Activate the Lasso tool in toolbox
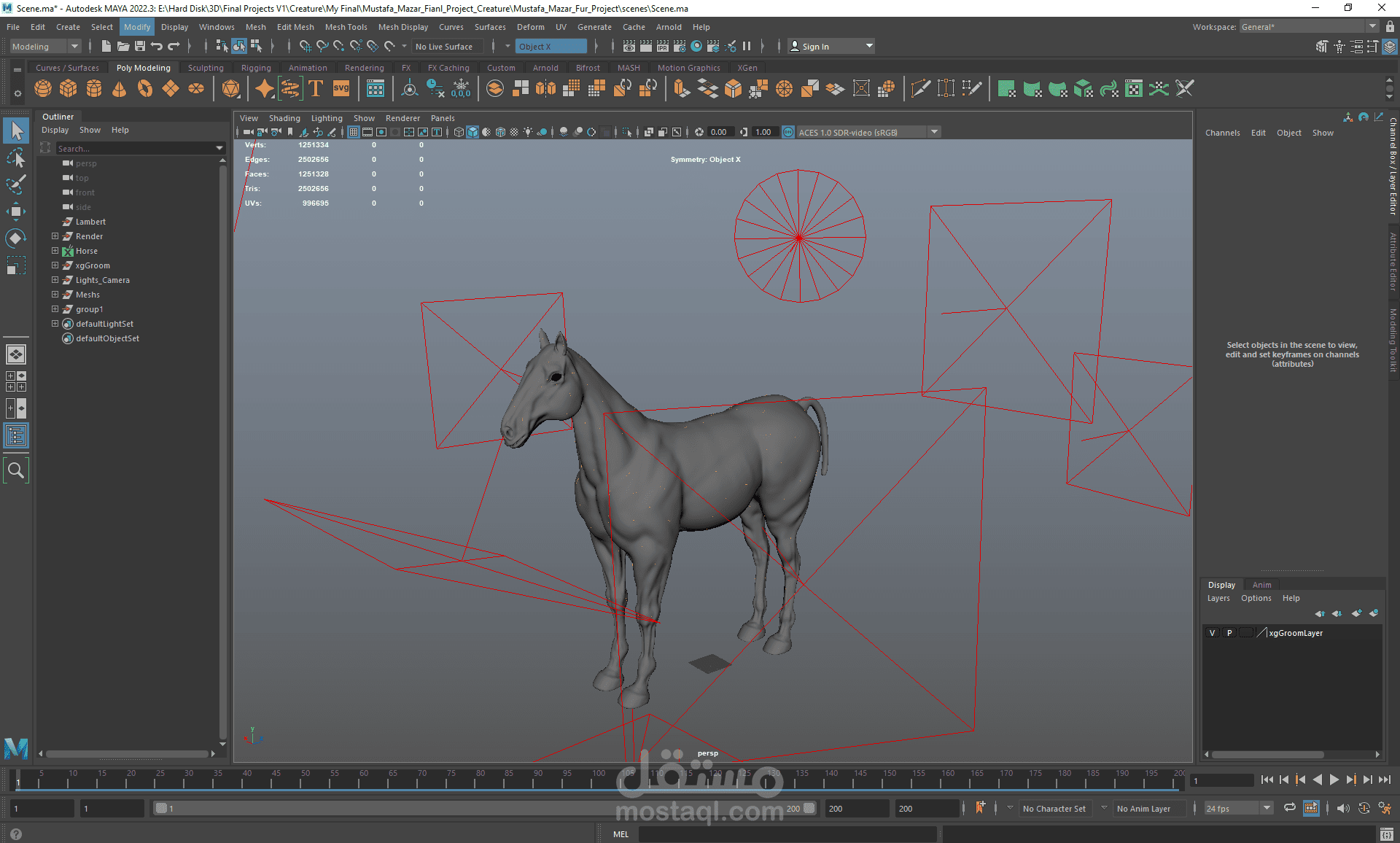This screenshot has height=843, width=1400. point(16,158)
